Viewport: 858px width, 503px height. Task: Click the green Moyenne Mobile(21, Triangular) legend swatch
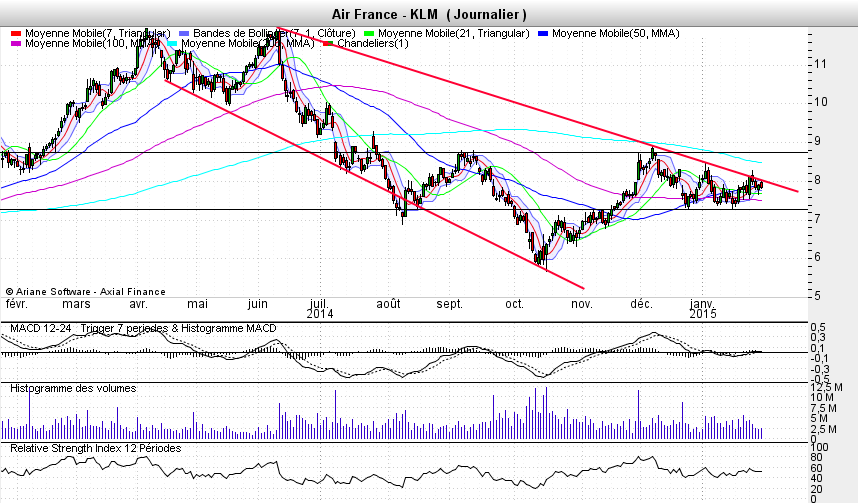(x=369, y=34)
